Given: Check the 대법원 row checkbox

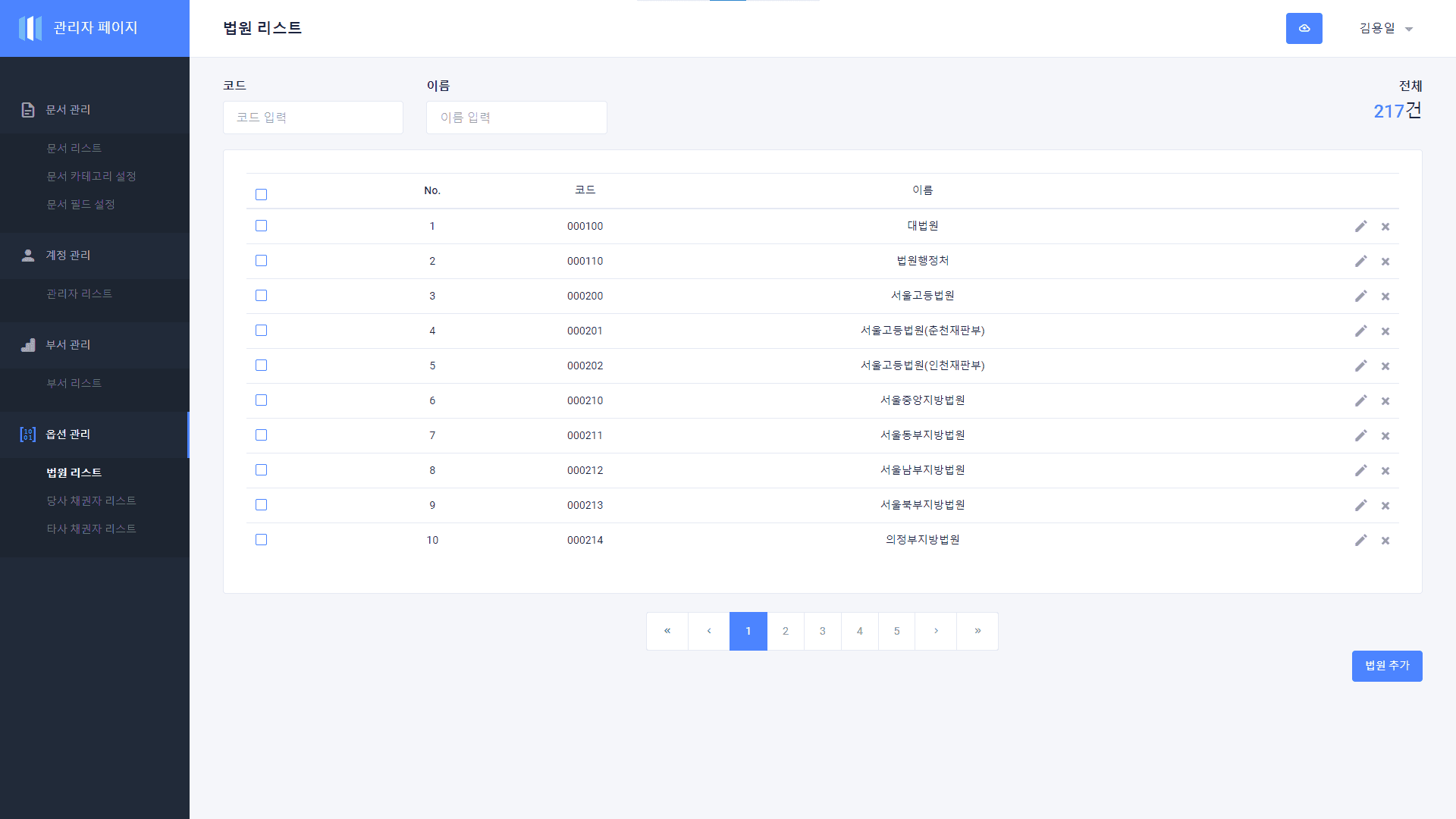Looking at the screenshot, I should click(261, 226).
